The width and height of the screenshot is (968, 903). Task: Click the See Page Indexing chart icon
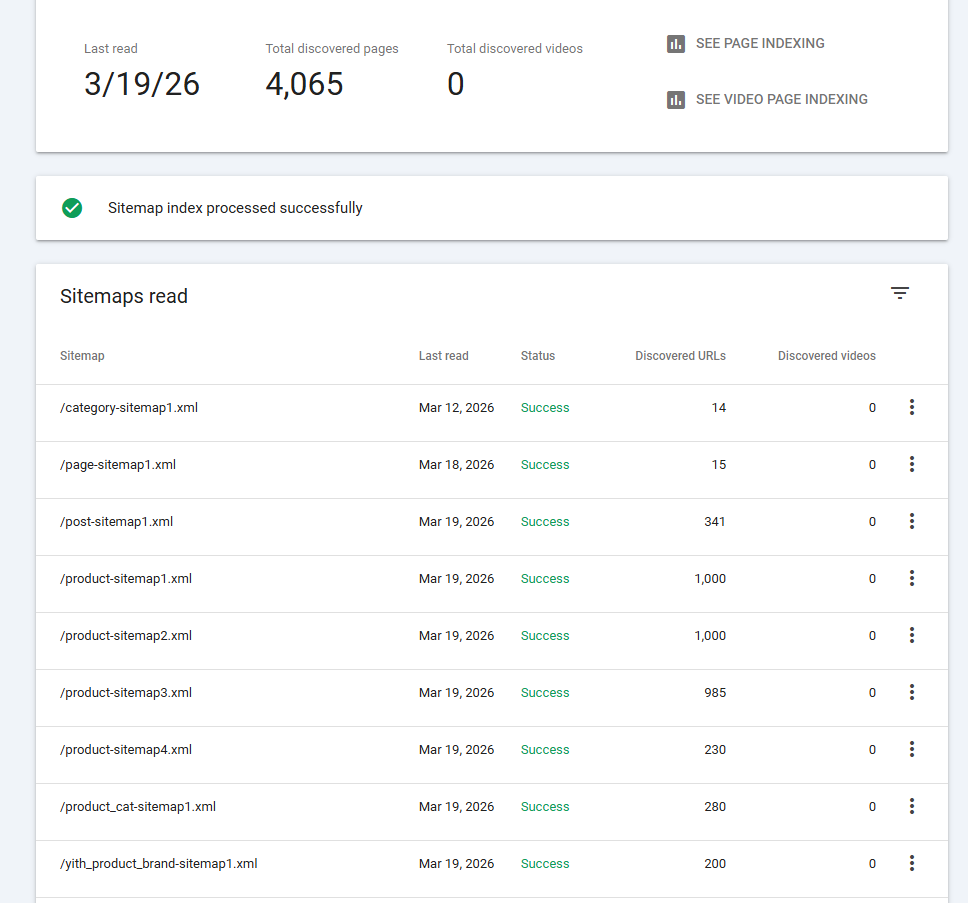(676, 44)
